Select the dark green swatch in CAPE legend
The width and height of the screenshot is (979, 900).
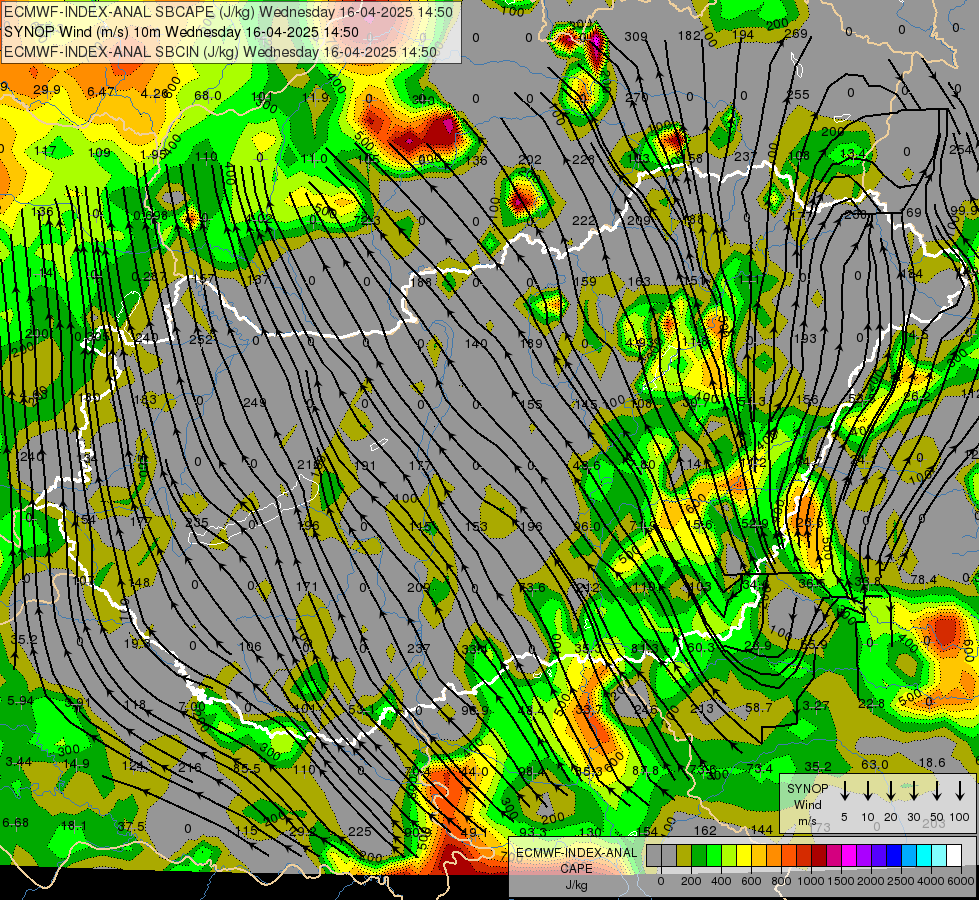(x=699, y=856)
